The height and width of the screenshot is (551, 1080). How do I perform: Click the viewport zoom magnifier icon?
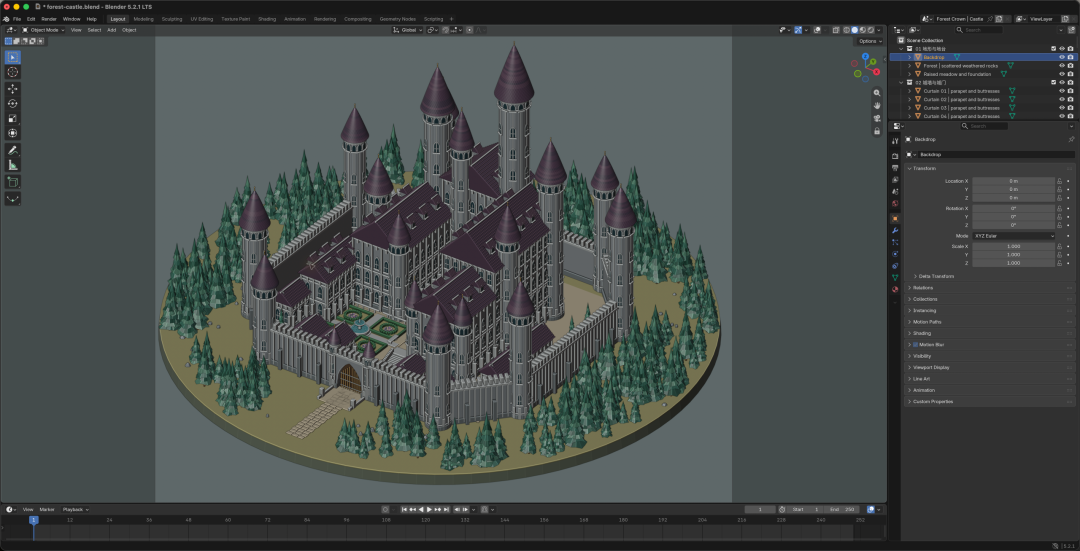pos(877,93)
